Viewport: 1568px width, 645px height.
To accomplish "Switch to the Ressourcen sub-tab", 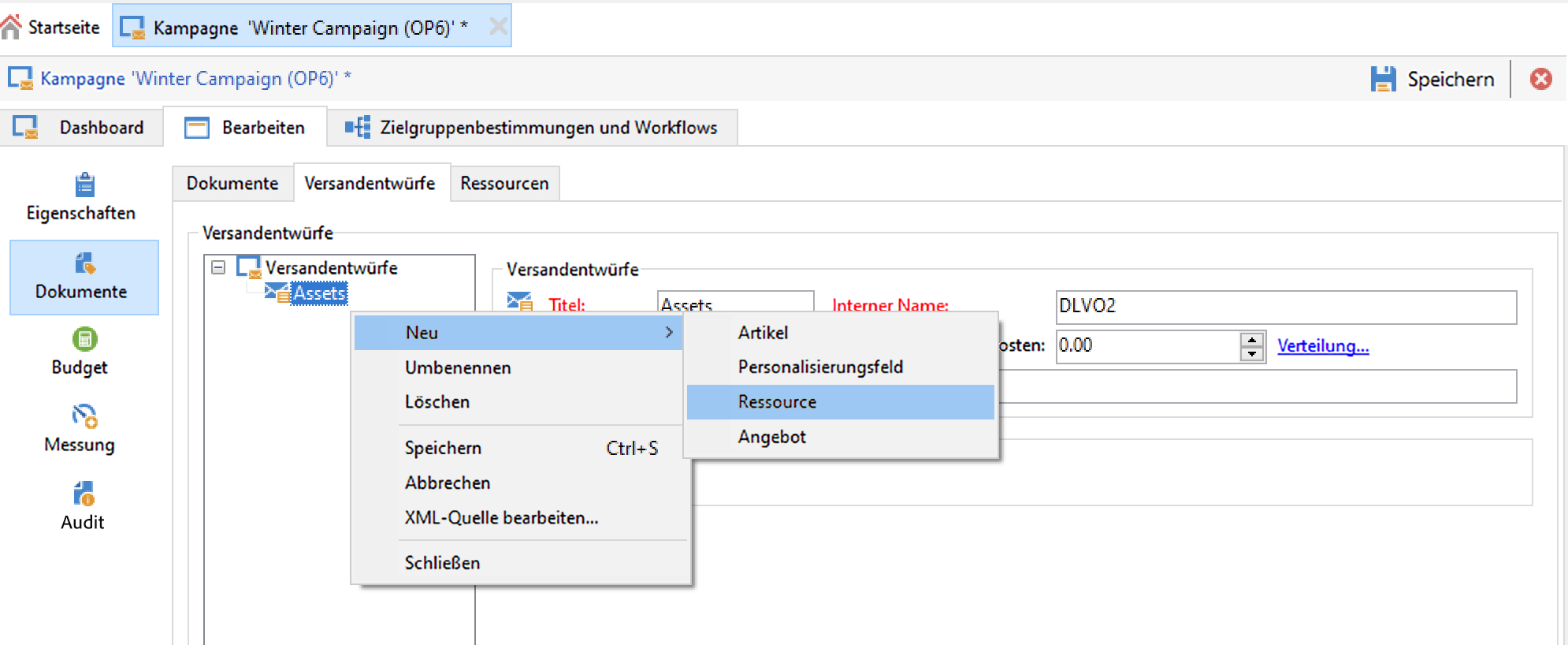I will coord(504,183).
